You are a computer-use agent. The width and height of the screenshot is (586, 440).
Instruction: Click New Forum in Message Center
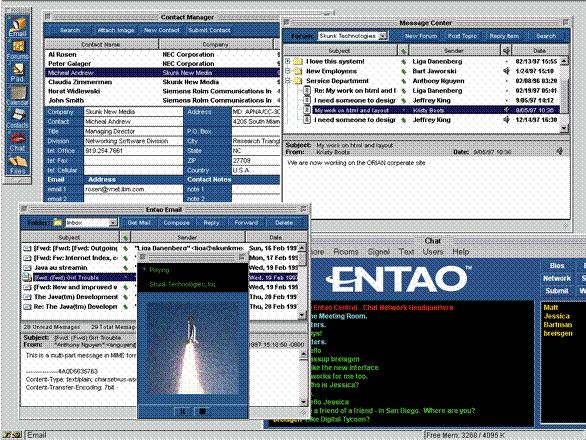[421, 36]
